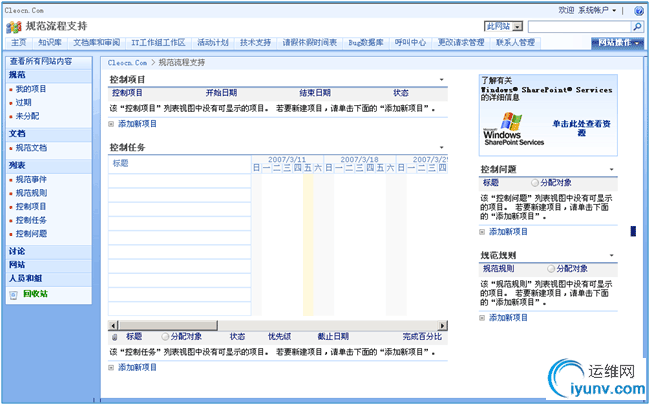Open the Bug数据库 tab

[366, 43]
